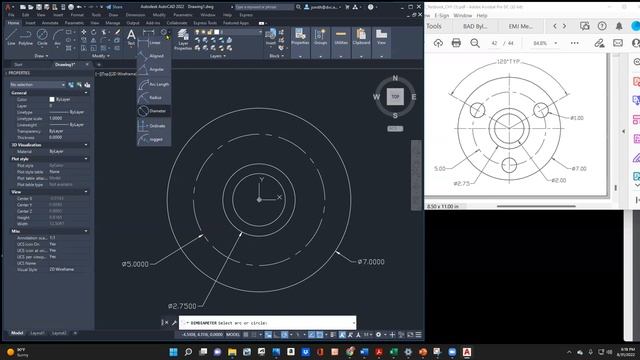This screenshot has width=640, height=360.
Task: Open the Dimension menu in AutoCAD
Action: [135, 15]
